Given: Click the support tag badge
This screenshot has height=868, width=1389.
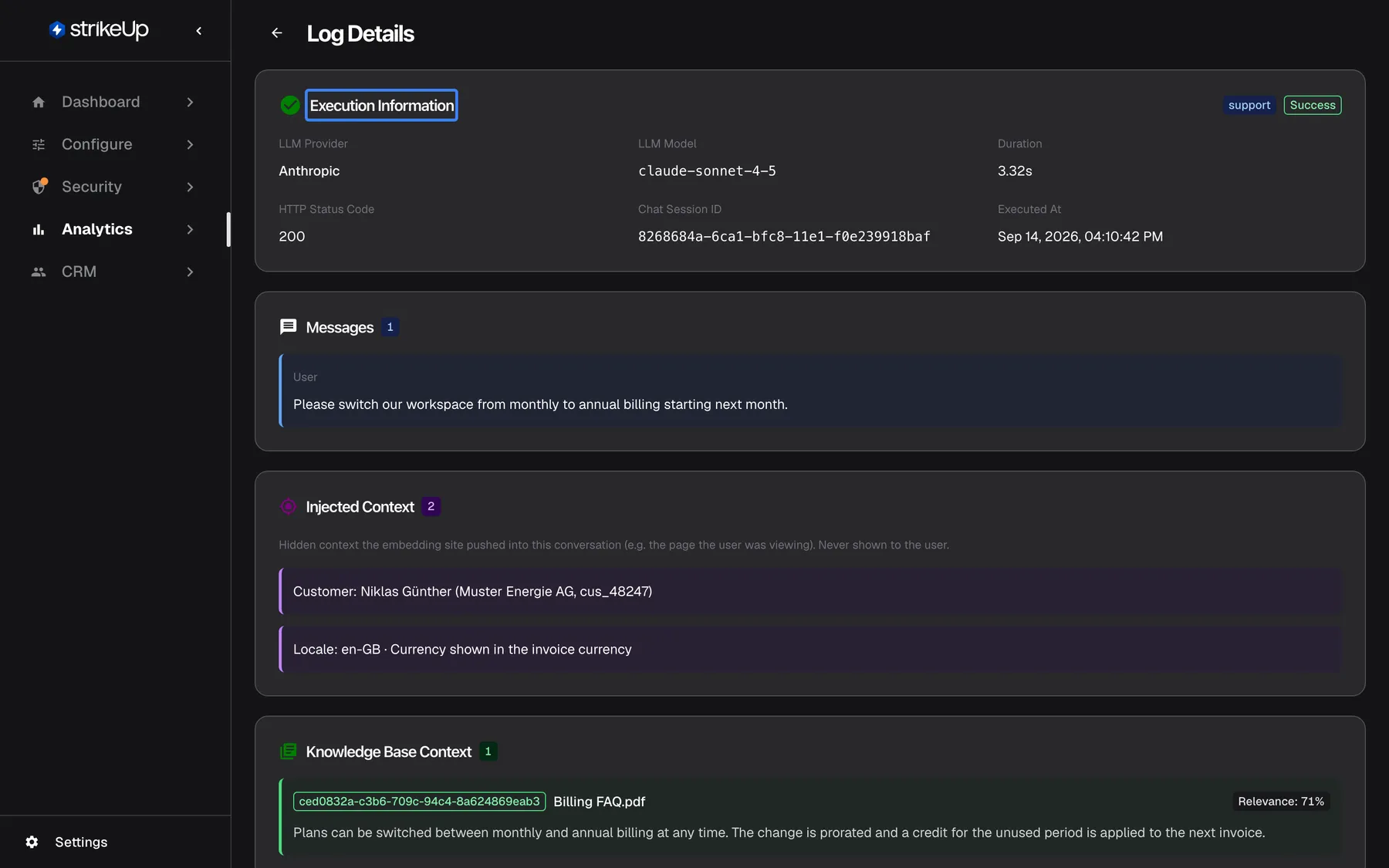Looking at the screenshot, I should point(1249,105).
